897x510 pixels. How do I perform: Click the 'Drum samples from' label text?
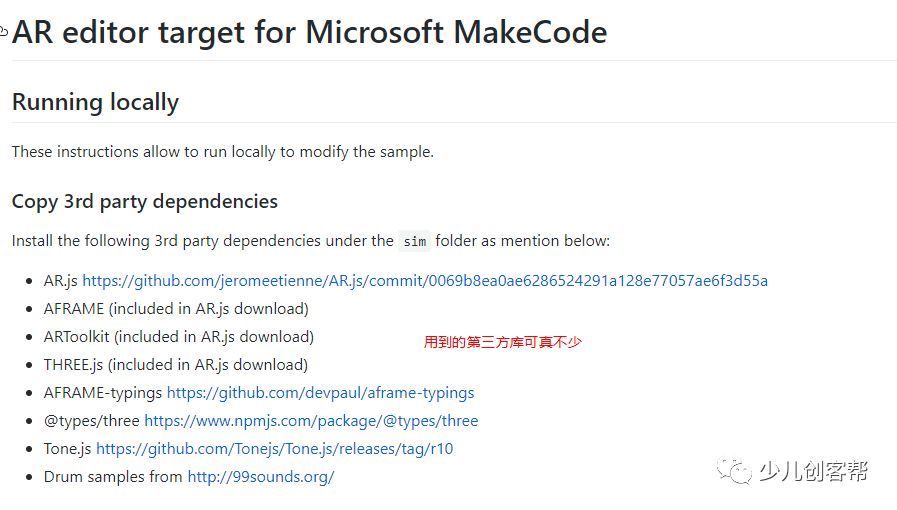pos(113,477)
